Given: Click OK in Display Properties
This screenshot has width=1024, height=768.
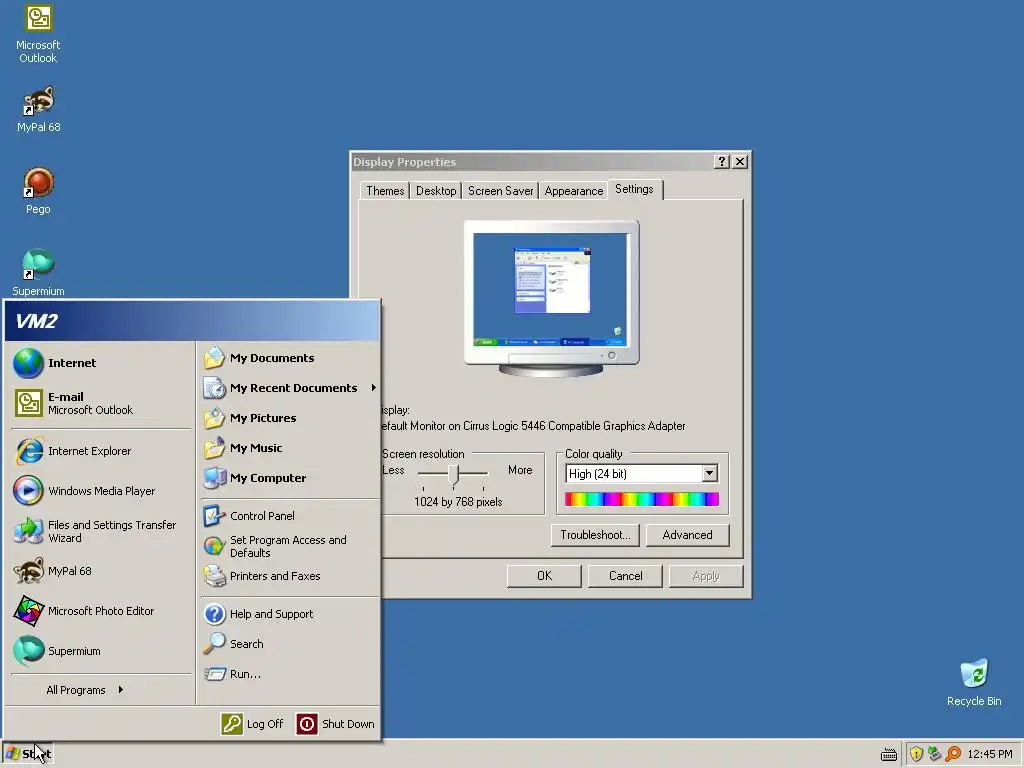Looking at the screenshot, I should (x=544, y=576).
